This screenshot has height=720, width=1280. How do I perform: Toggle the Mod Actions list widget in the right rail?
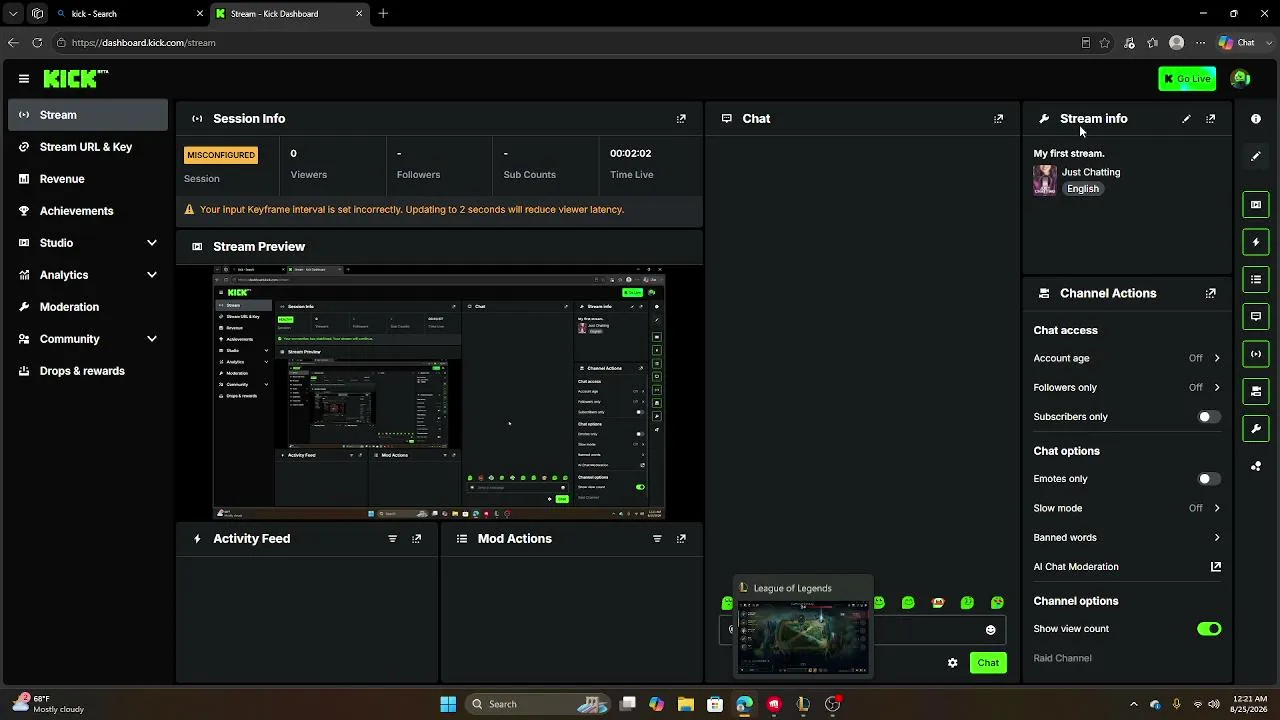coord(1256,279)
